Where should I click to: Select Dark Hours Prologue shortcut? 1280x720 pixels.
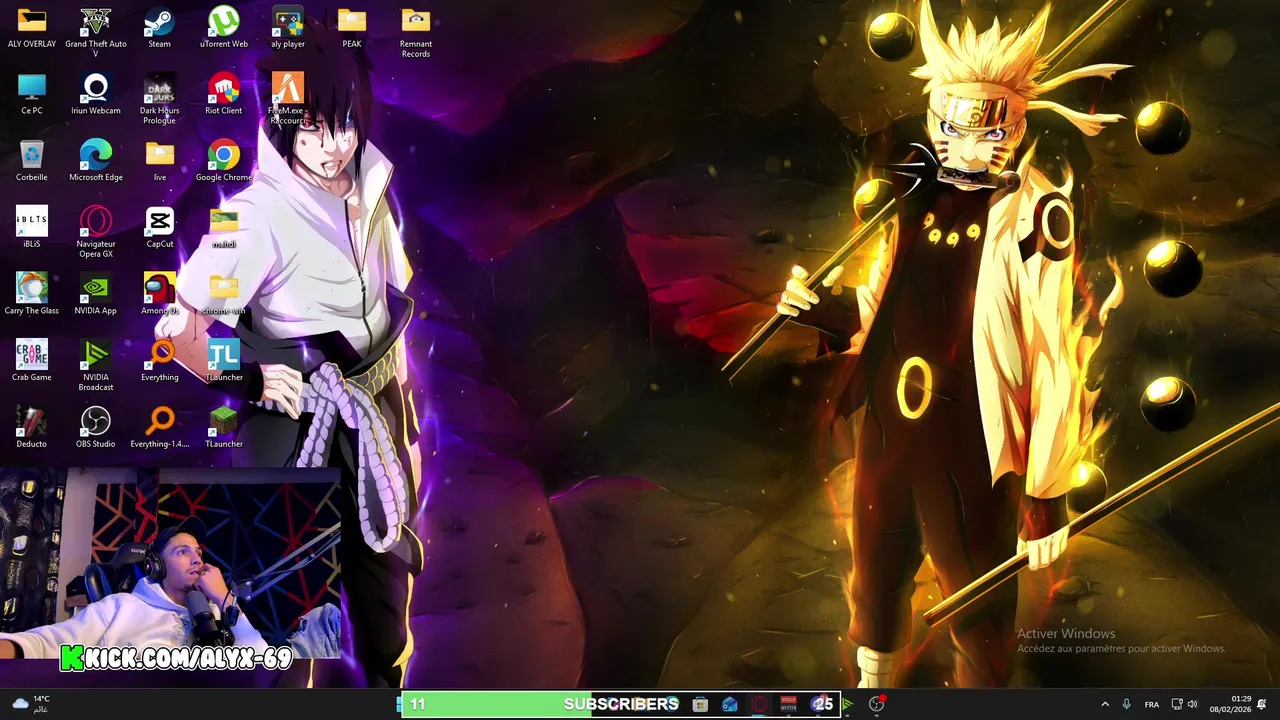point(159,99)
